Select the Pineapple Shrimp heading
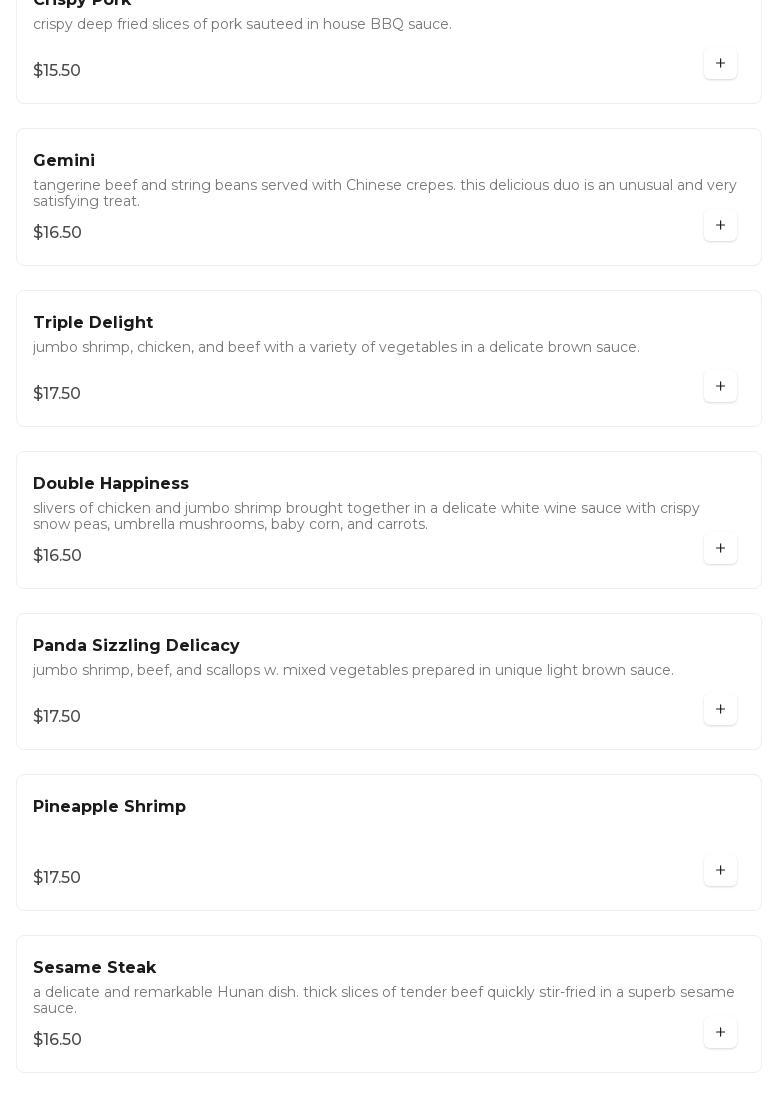 [109, 807]
